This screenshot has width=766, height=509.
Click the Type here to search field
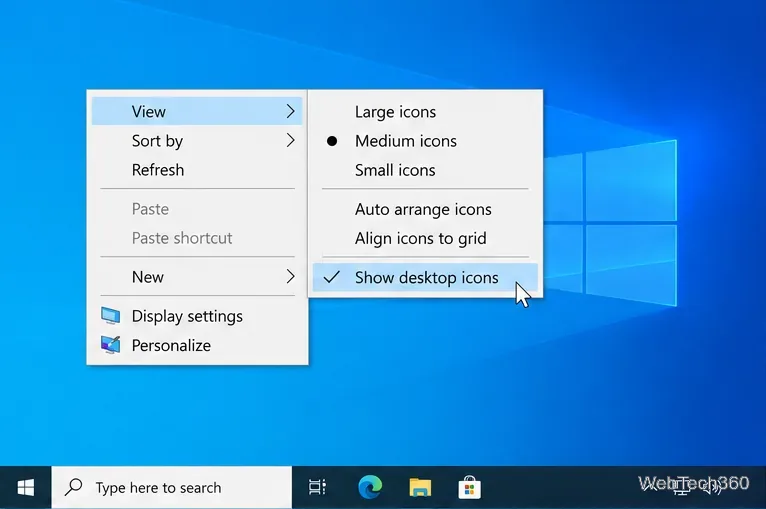[x=171, y=488]
